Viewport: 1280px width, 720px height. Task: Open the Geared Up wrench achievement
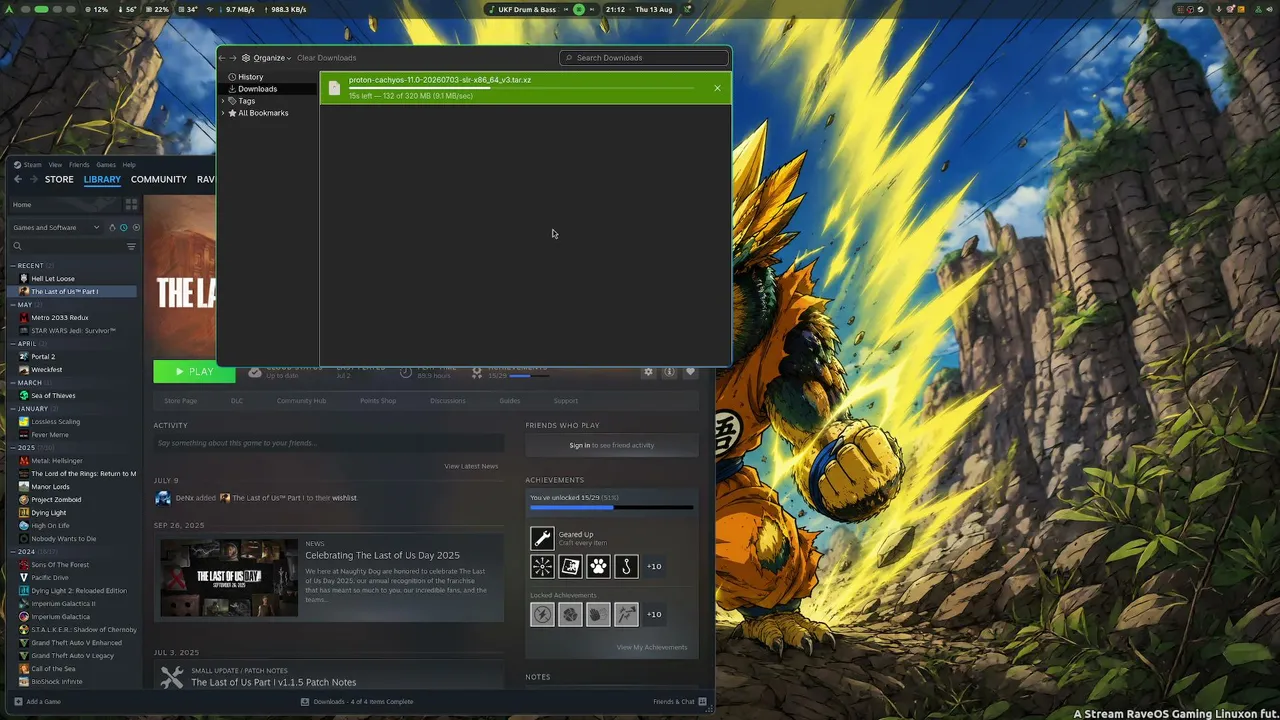click(x=542, y=538)
